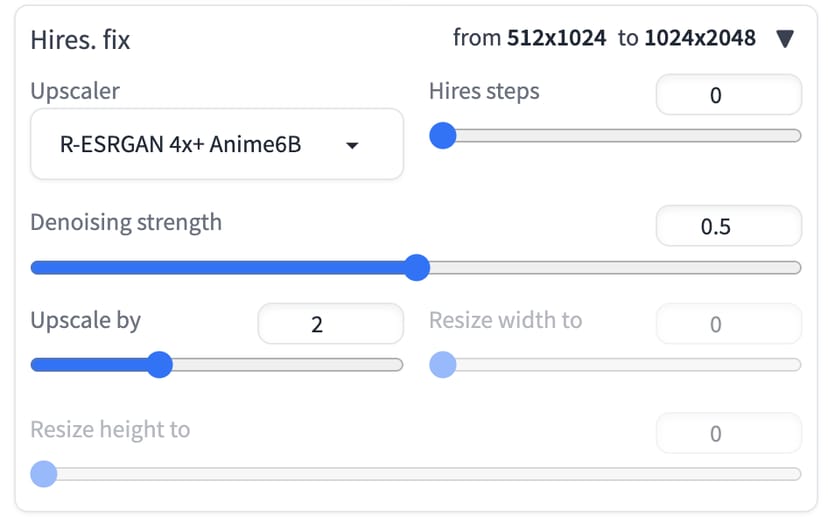Click the Upscale by label
The image size is (828, 523).
[85, 321]
